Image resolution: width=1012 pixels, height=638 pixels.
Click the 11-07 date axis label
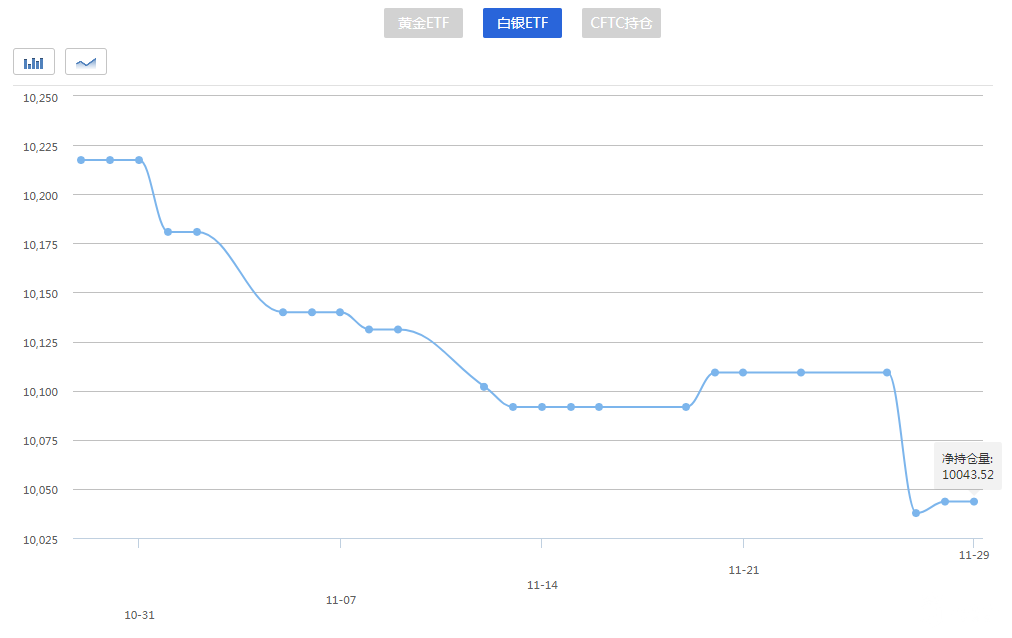point(341,600)
